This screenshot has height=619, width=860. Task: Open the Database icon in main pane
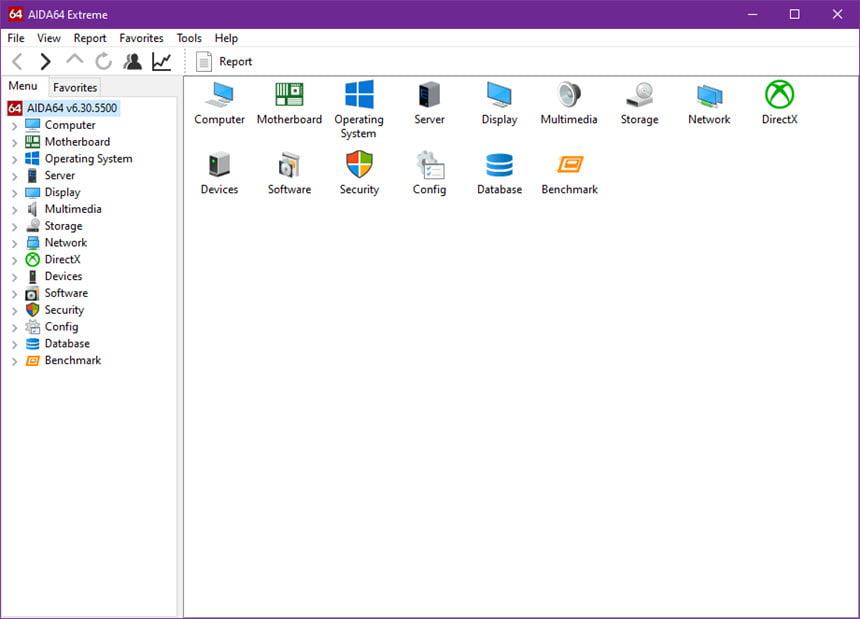tap(499, 164)
